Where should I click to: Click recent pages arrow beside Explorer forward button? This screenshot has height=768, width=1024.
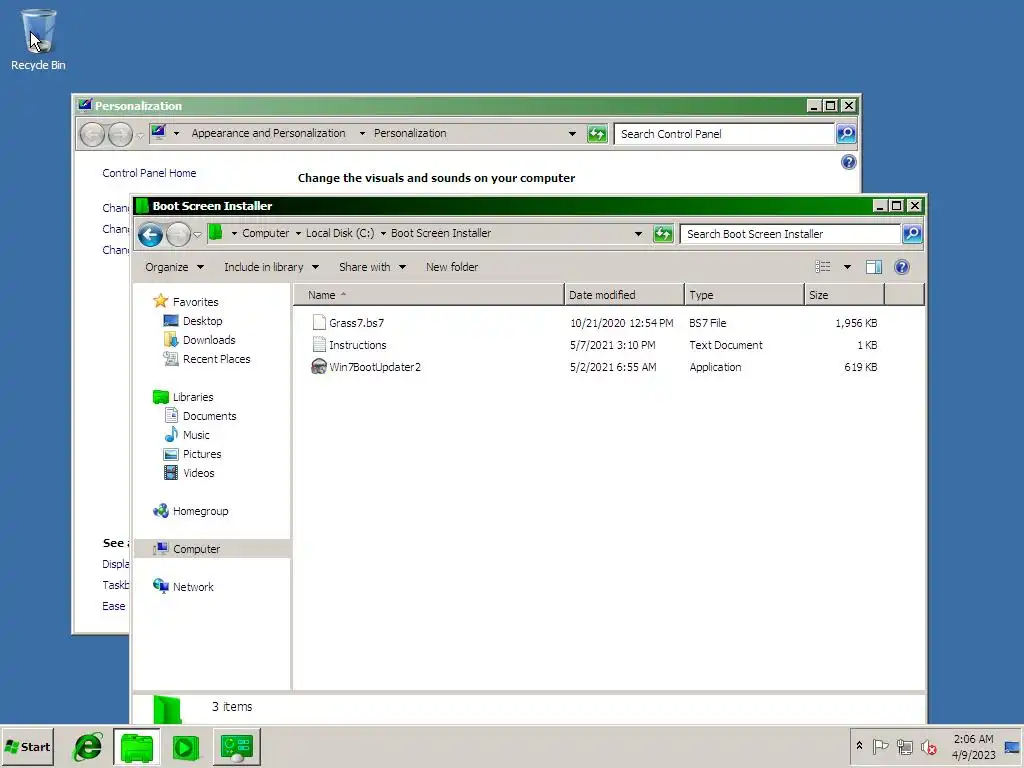tap(197, 234)
